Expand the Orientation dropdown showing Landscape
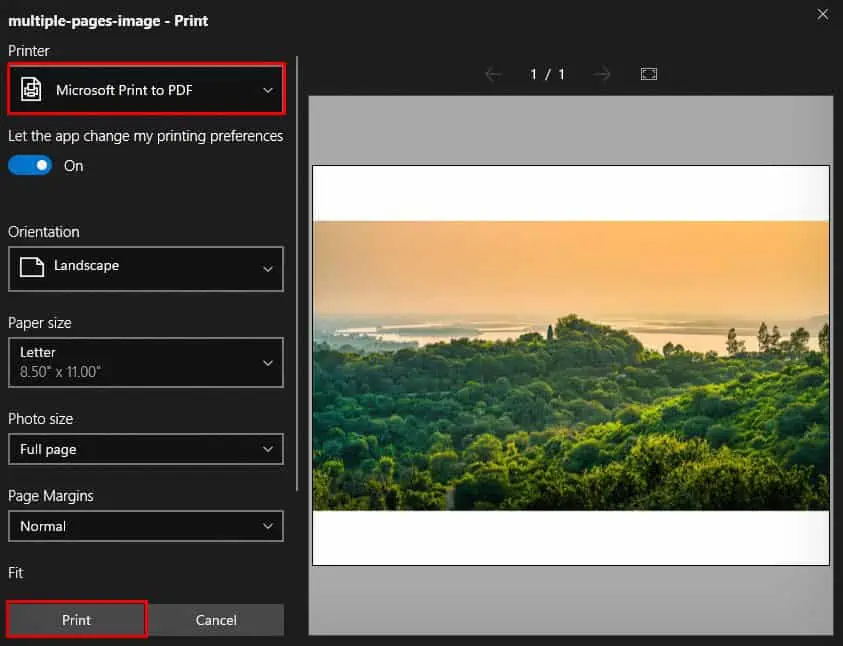843x646 pixels. 146,268
